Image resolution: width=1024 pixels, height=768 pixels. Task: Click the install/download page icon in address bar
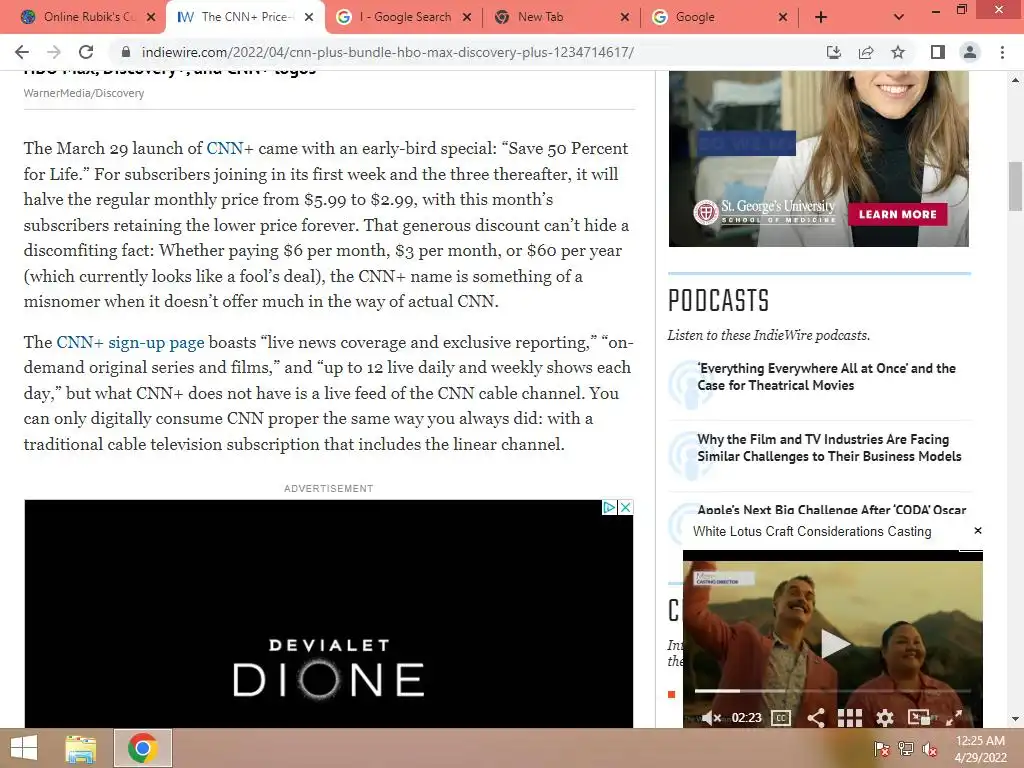click(834, 52)
